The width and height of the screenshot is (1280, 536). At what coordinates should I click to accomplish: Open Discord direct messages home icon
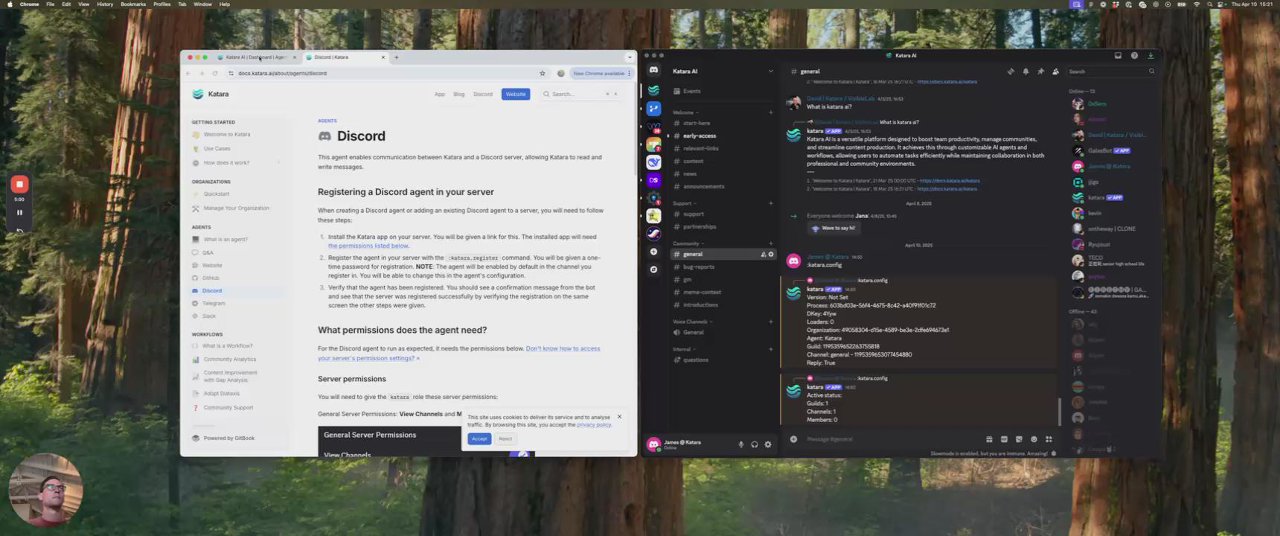coord(653,70)
